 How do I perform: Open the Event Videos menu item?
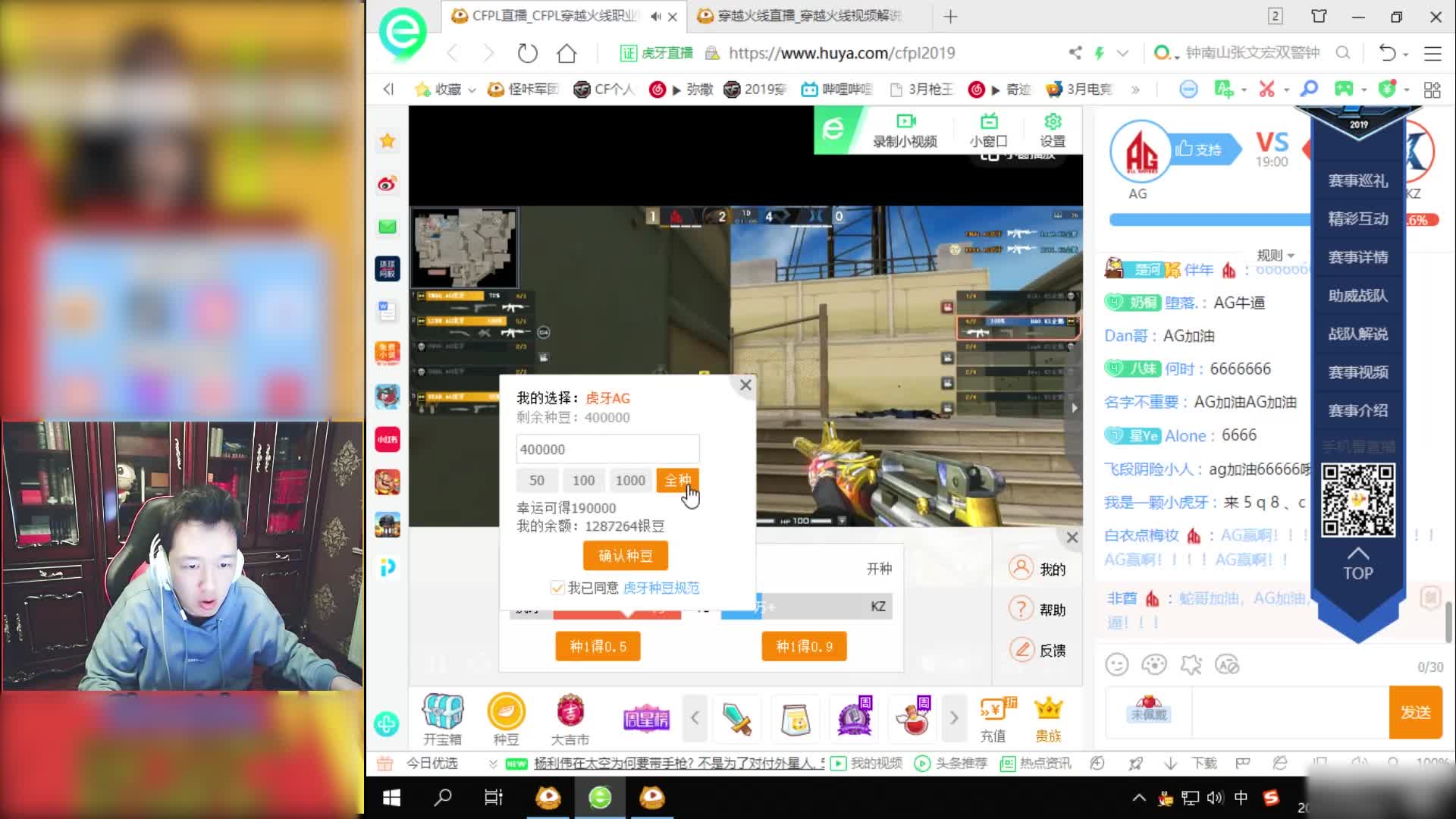[1357, 372]
